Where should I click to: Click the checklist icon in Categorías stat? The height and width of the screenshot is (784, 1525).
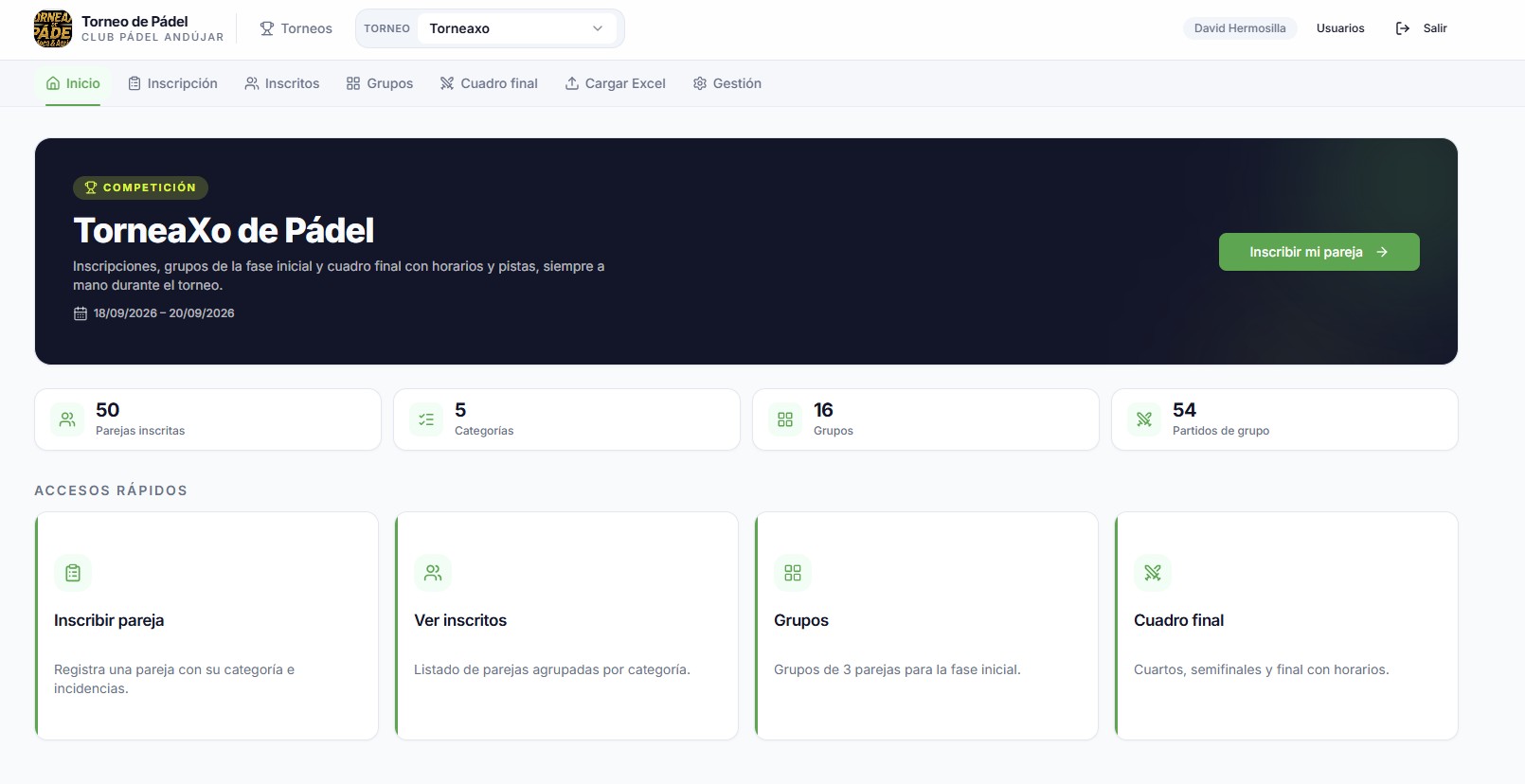(x=426, y=419)
